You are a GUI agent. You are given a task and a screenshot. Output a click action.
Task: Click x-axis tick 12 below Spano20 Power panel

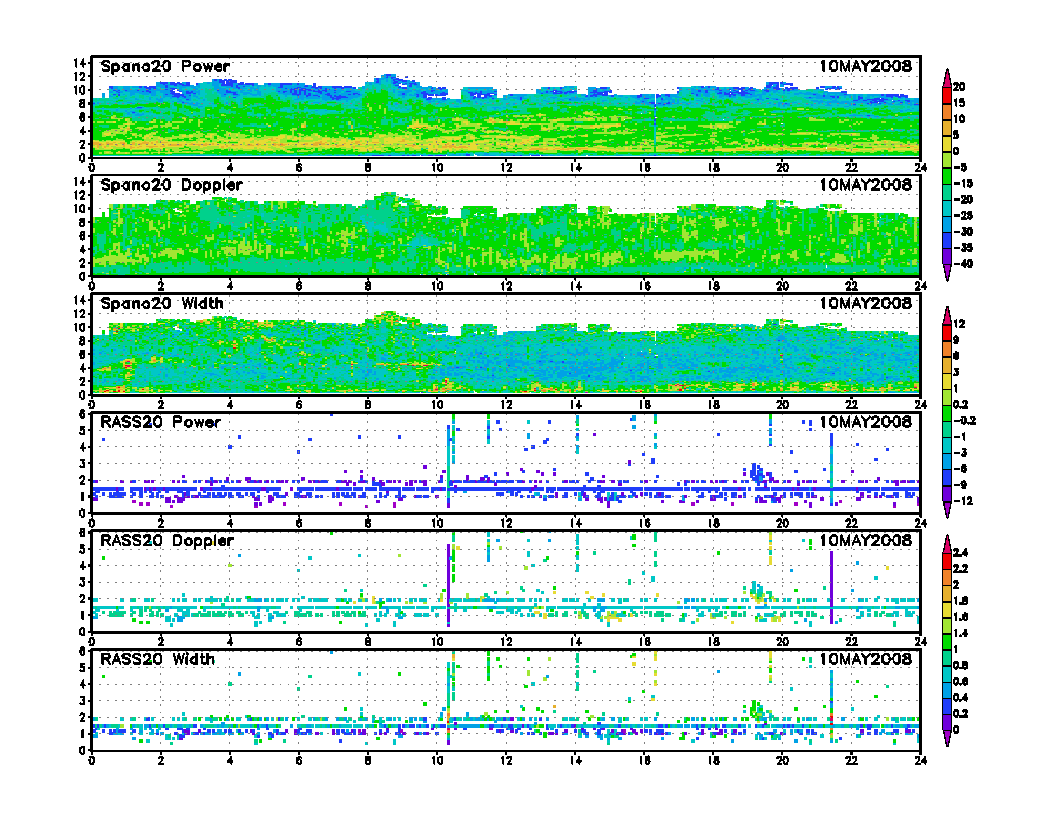pyautogui.click(x=506, y=168)
